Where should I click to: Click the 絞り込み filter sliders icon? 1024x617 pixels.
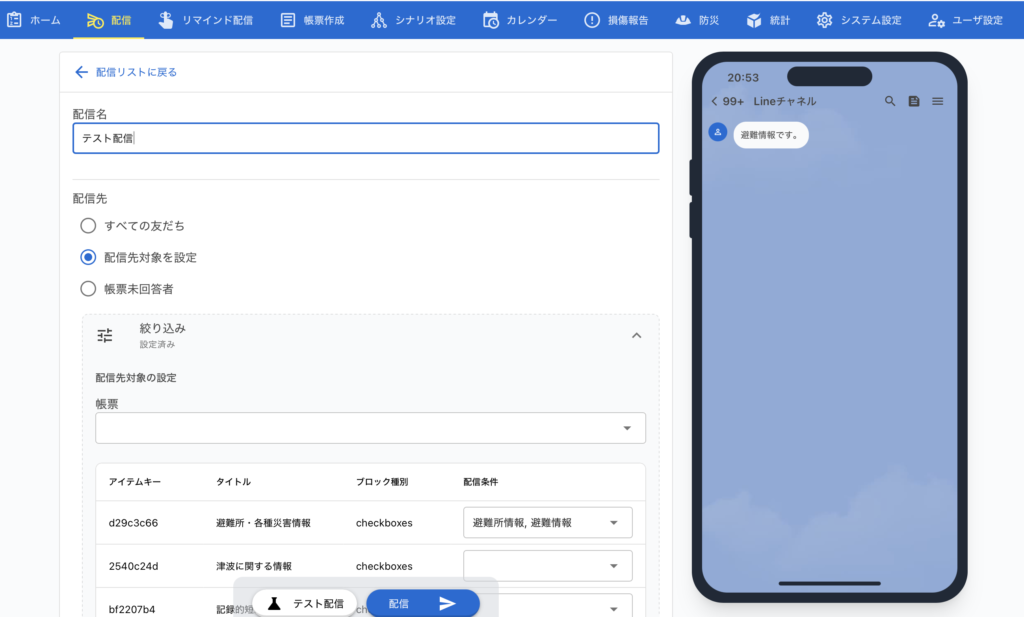coord(105,336)
